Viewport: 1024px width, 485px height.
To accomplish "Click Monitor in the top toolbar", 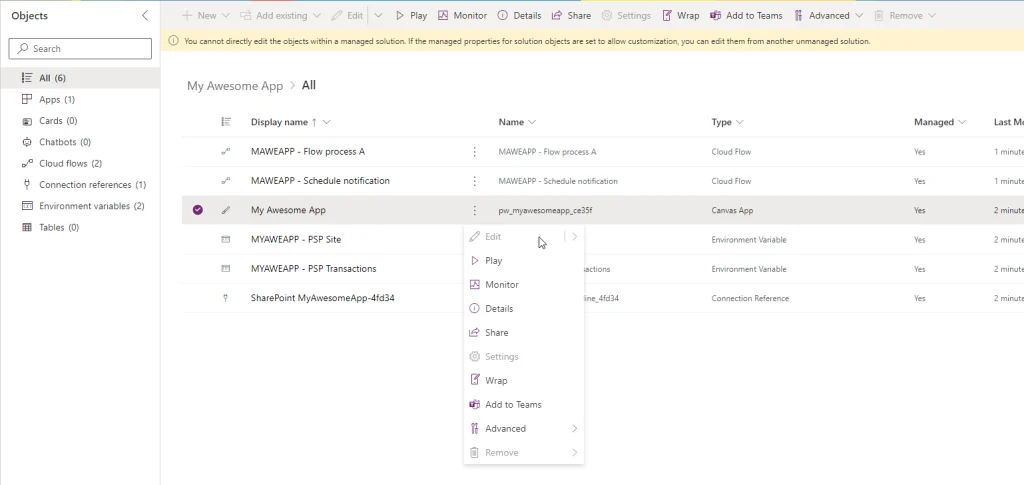I will point(462,16).
